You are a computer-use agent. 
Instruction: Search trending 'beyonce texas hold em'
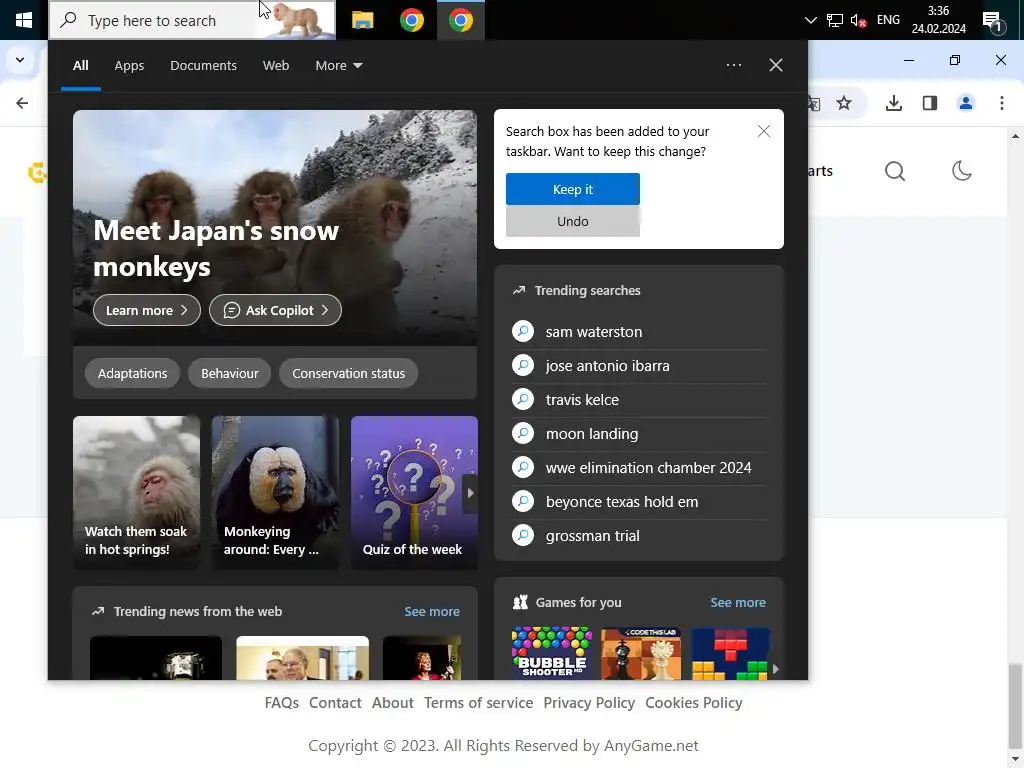[x=639, y=502]
